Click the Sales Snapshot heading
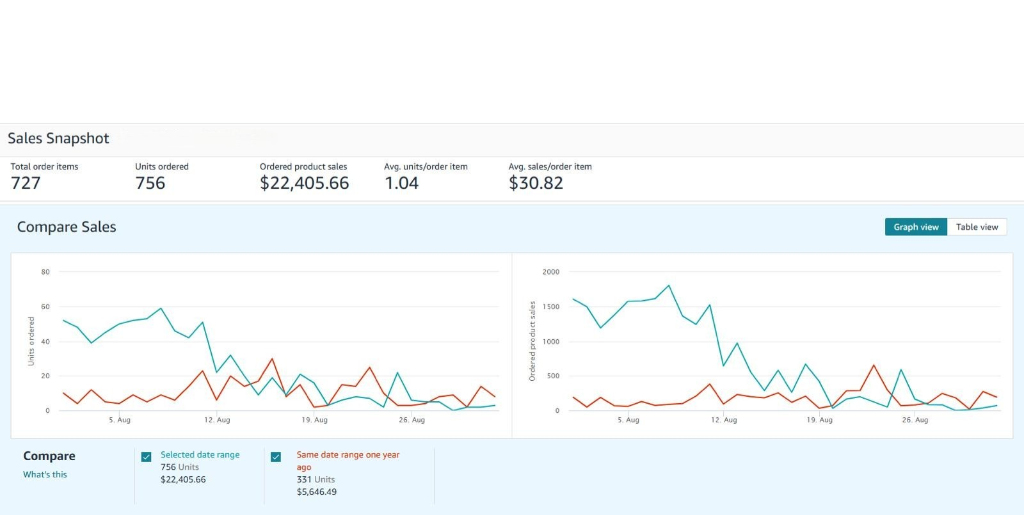The width and height of the screenshot is (1024, 515). point(58,139)
